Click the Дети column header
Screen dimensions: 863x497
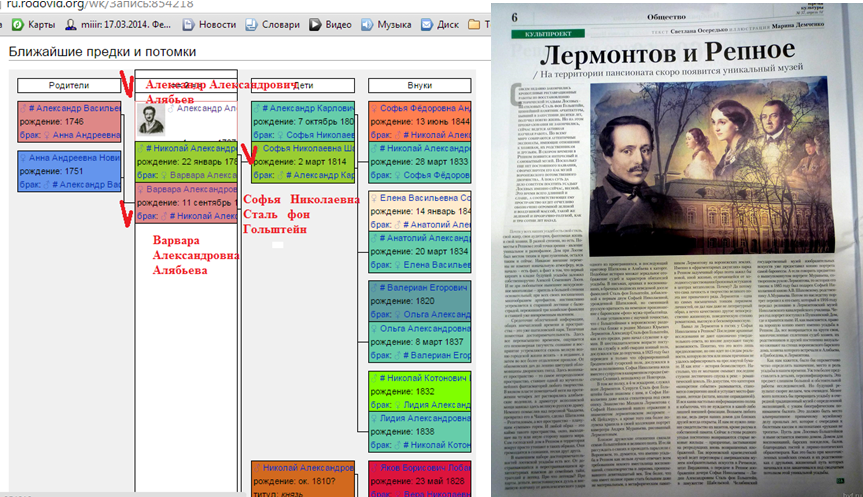point(303,85)
